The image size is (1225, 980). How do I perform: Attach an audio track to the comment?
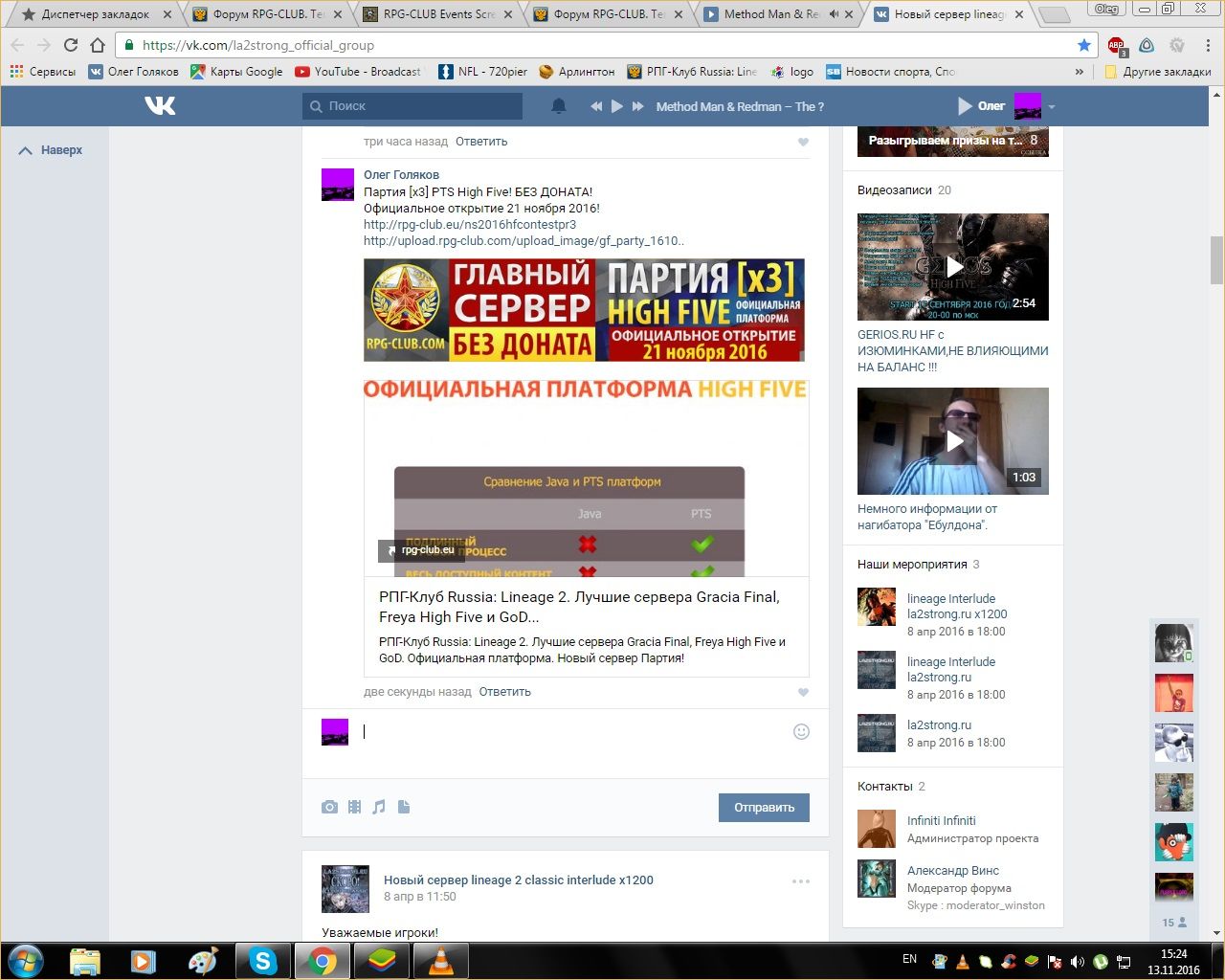pyautogui.click(x=379, y=807)
